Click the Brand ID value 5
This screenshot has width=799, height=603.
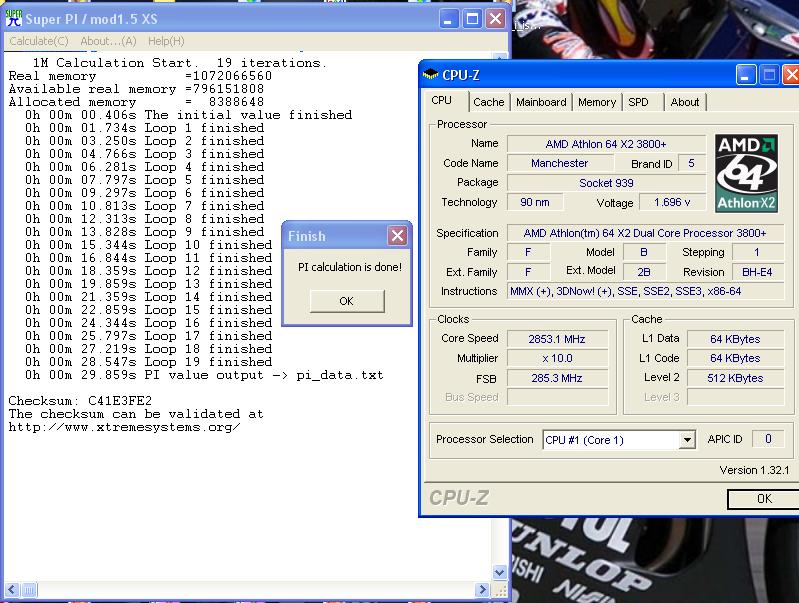click(x=691, y=163)
